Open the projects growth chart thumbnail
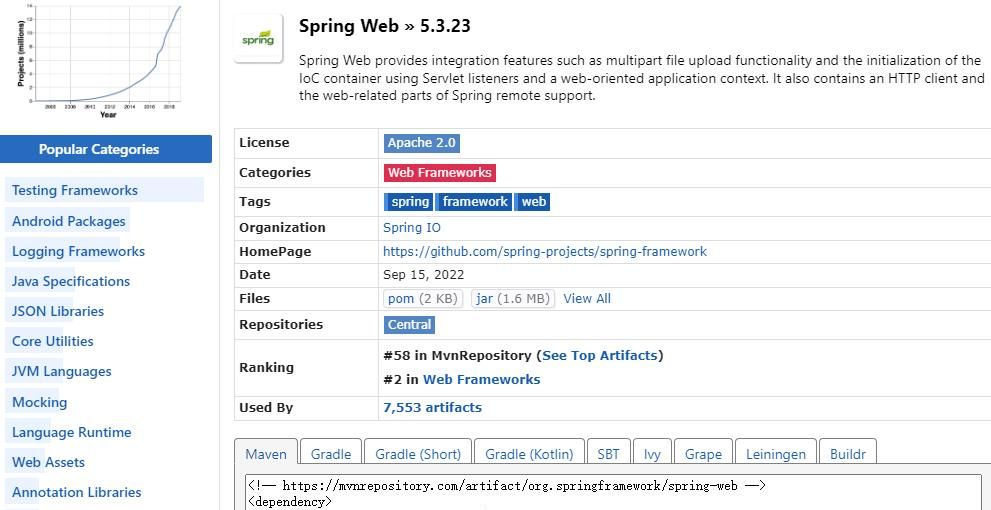The height and width of the screenshot is (510, 991). click(x=98, y=58)
